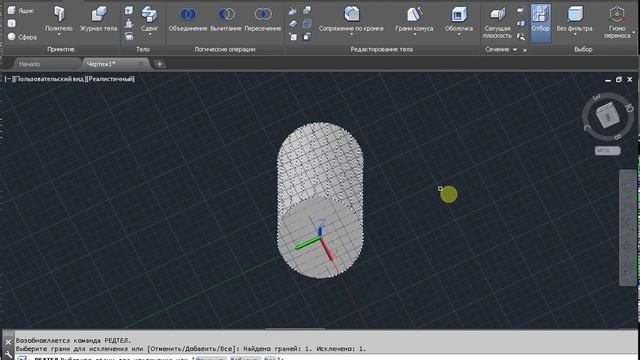This screenshot has height=360, width=640.
Task: Add a new drawing tab with plus
Action: tap(159, 64)
